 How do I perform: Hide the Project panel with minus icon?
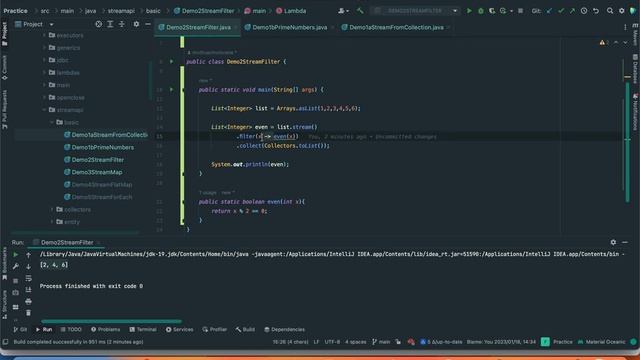click(148, 24)
